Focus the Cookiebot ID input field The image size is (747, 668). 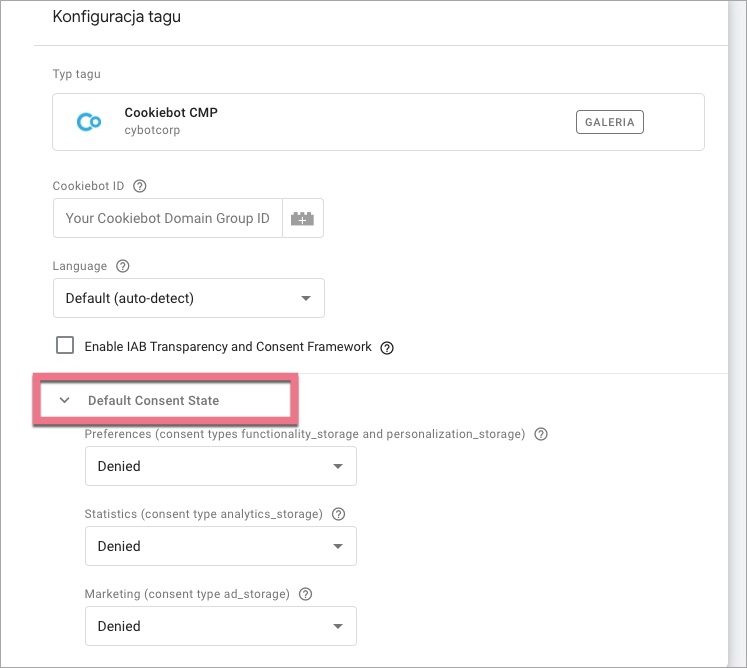[x=167, y=218]
